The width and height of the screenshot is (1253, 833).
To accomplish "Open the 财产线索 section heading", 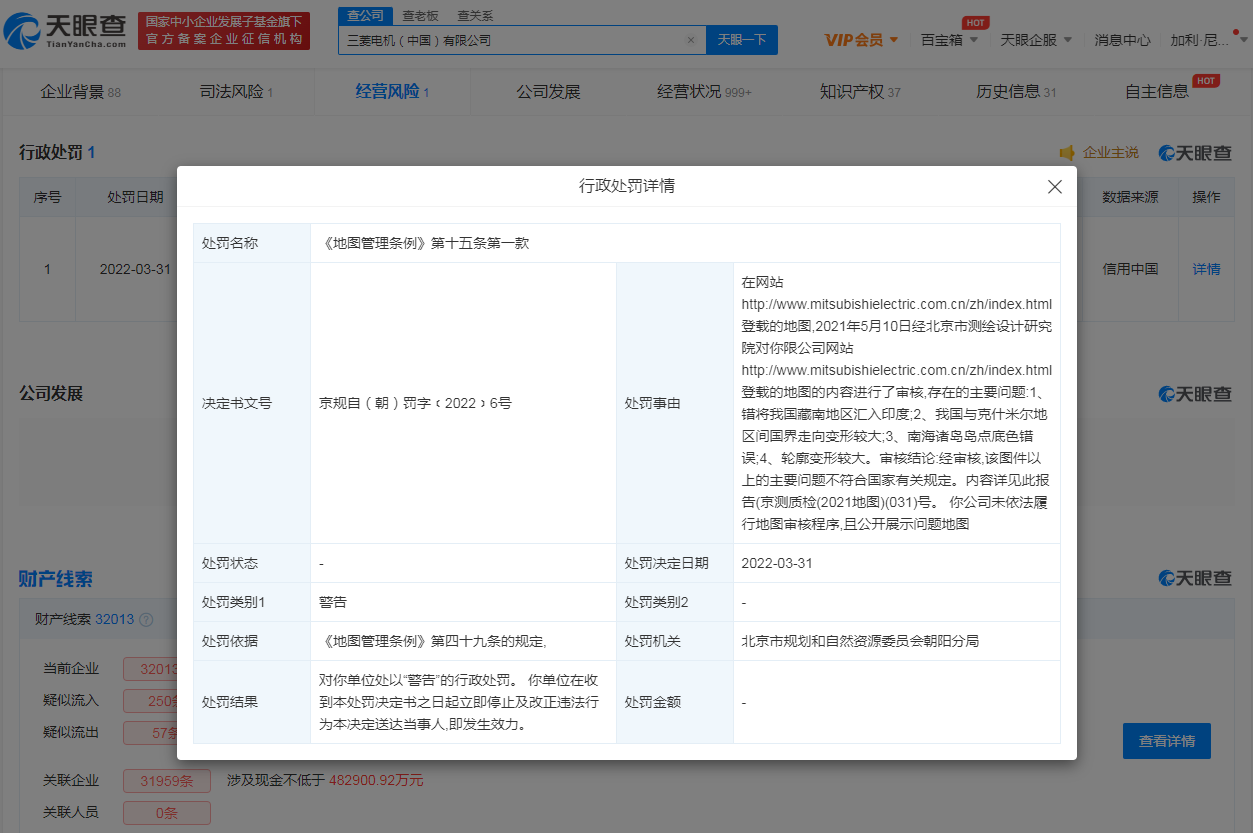I will pos(56,579).
